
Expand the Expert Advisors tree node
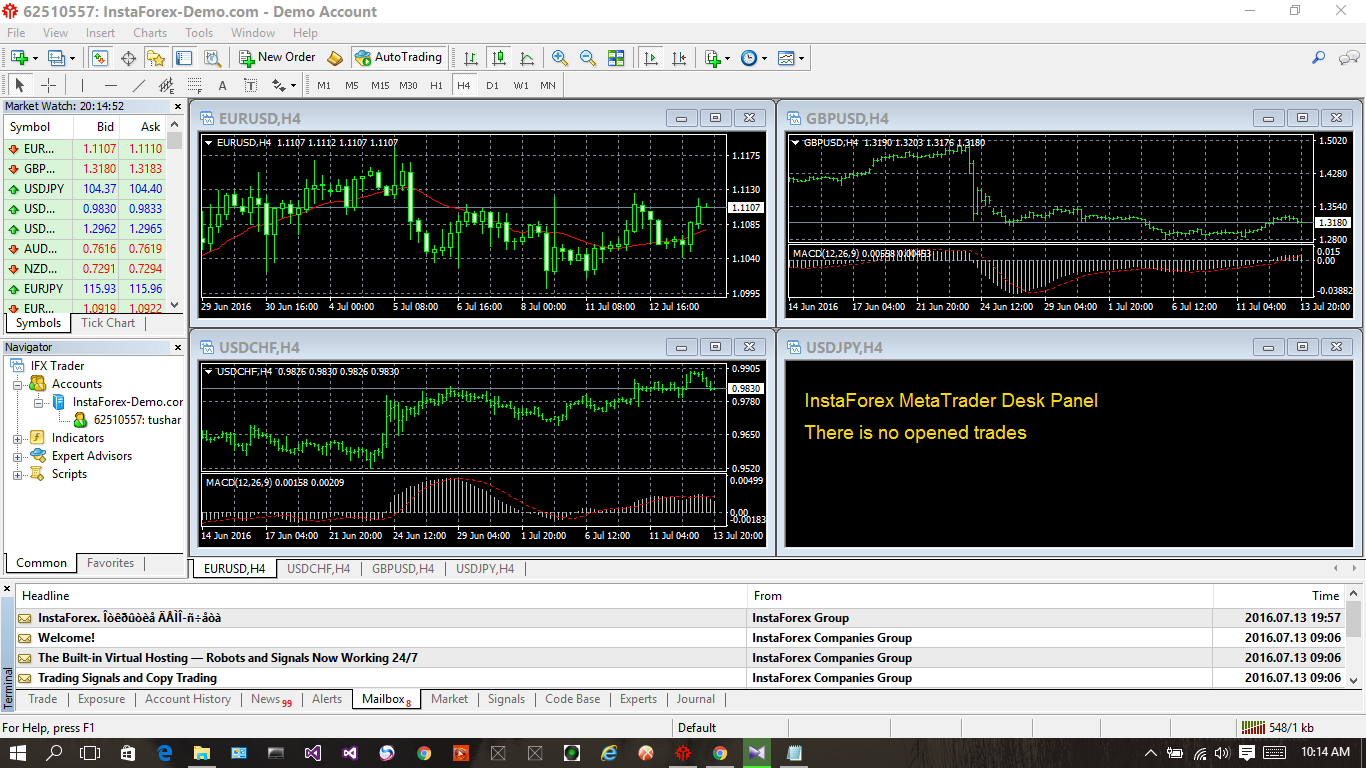(x=17, y=456)
